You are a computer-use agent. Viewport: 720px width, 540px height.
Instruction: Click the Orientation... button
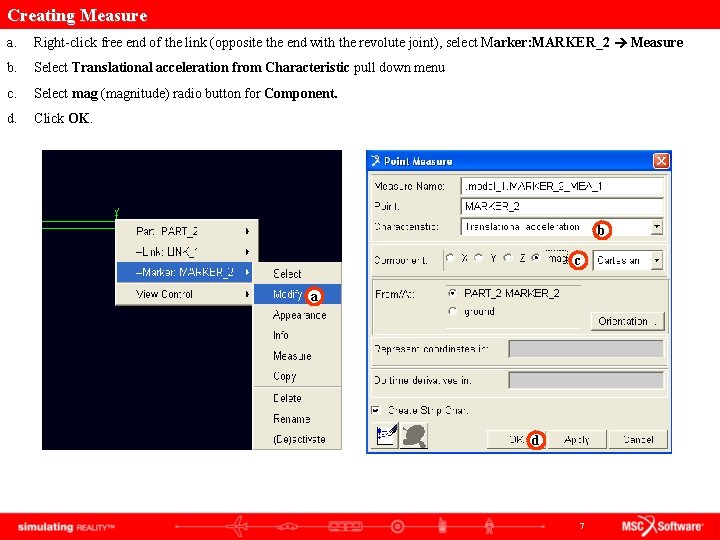tap(627, 321)
